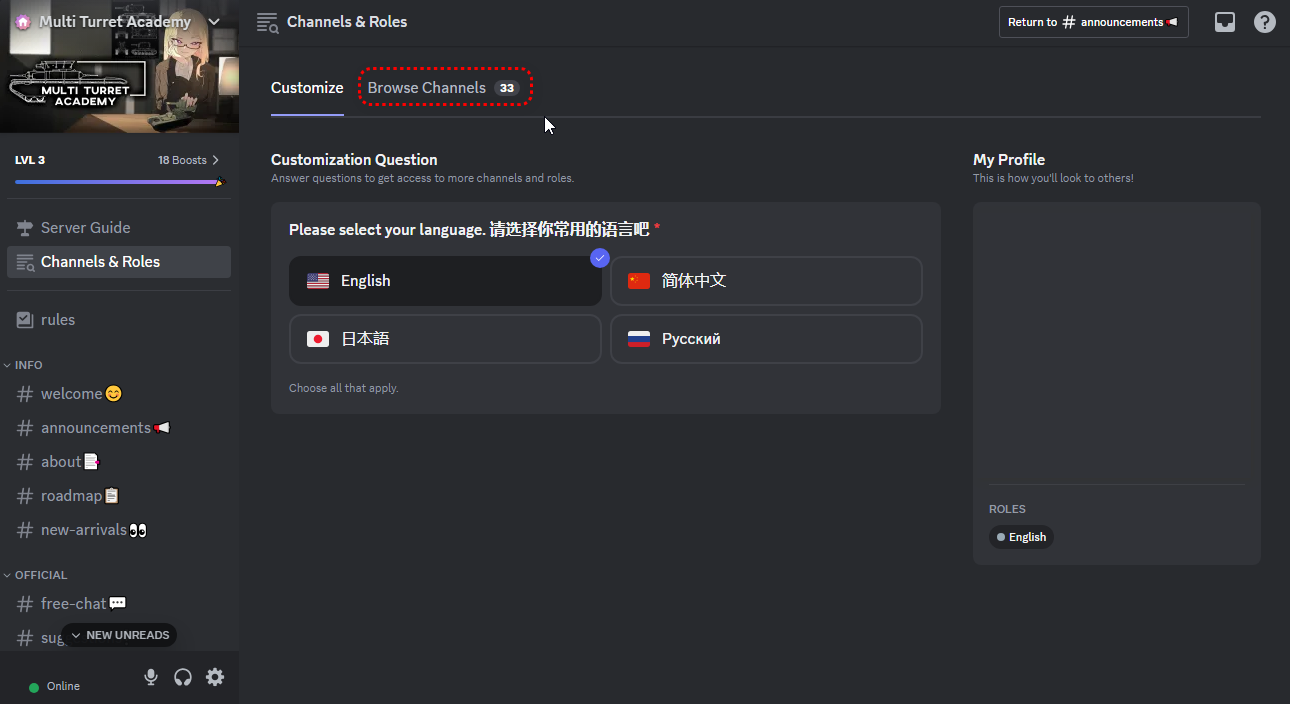This screenshot has height=704, width=1290.
Task: Open the inbox icon
Action: [x=1225, y=22]
